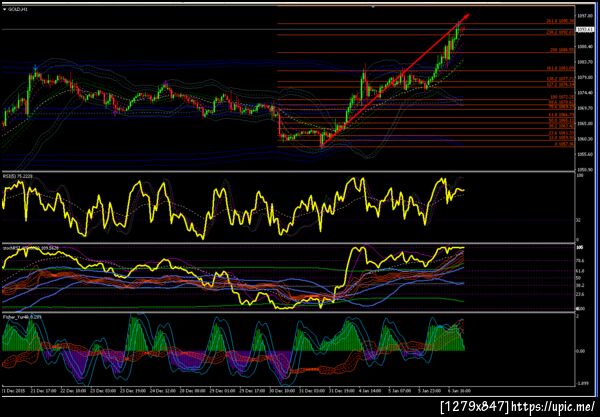Select the 161.8 Fibonacci level label
600x417 pixels.
click(x=561, y=68)
